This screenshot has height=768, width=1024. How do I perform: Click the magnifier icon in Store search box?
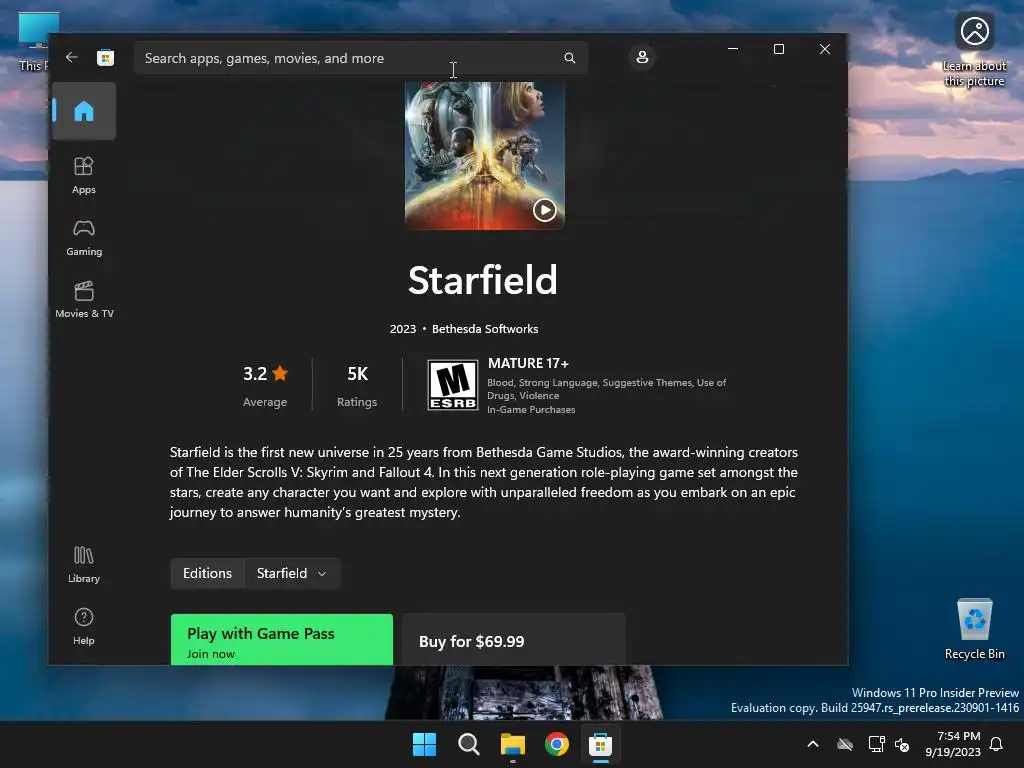click(x=569, y=58)
